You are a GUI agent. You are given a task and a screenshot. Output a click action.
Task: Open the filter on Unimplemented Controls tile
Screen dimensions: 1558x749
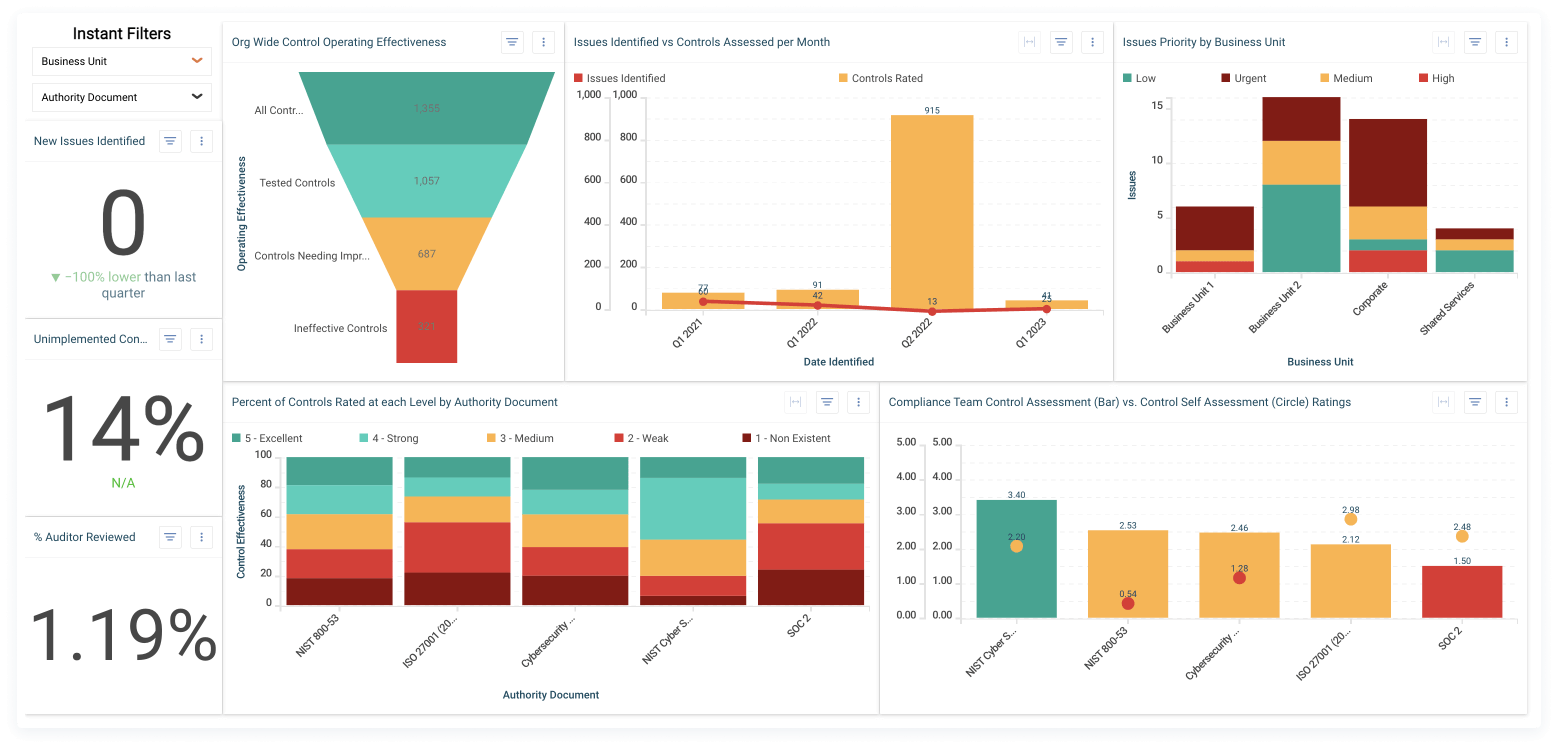(170, 339)
